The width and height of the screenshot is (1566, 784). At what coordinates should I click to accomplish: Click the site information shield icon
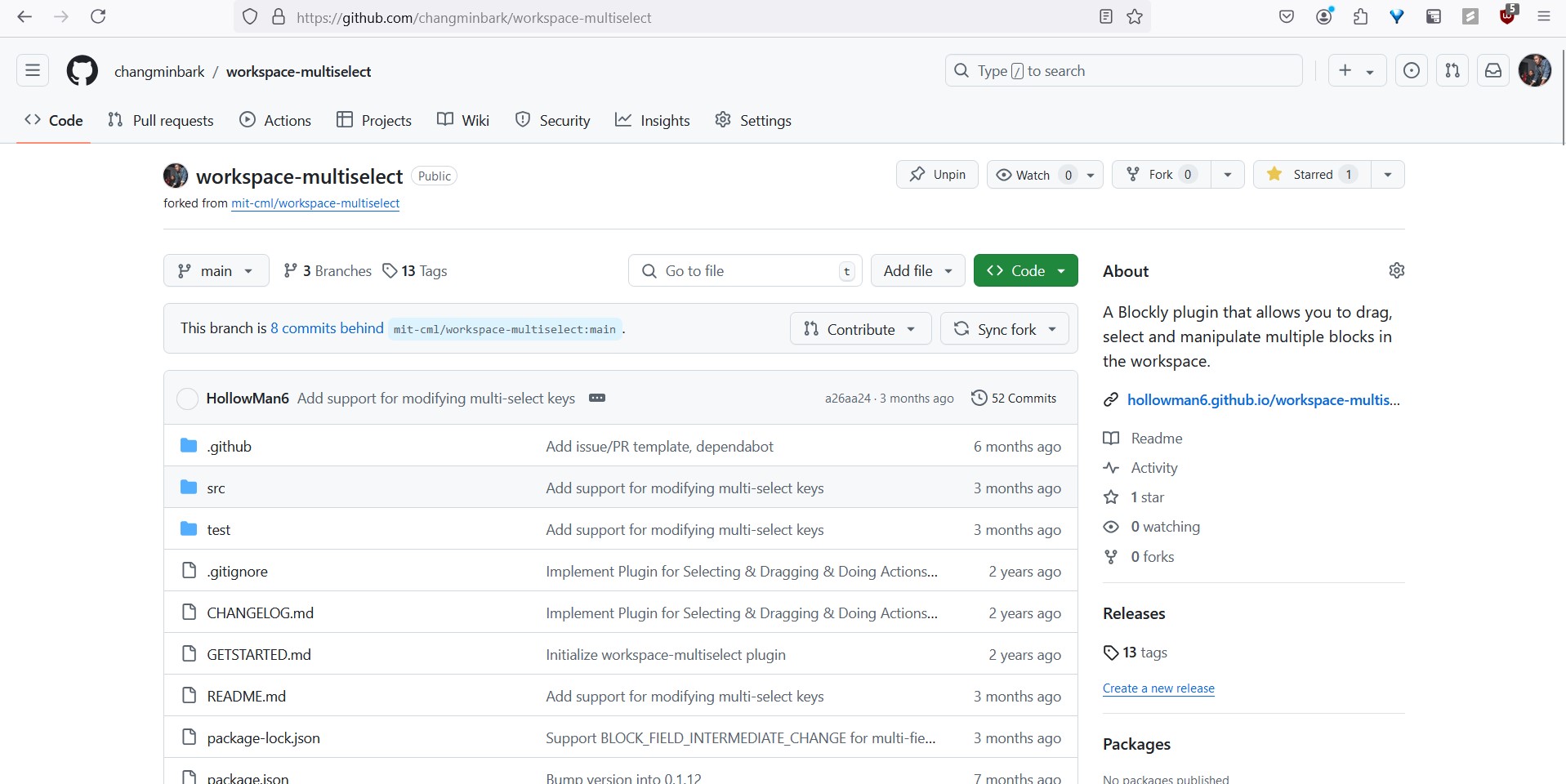click(x=250, y=16)
